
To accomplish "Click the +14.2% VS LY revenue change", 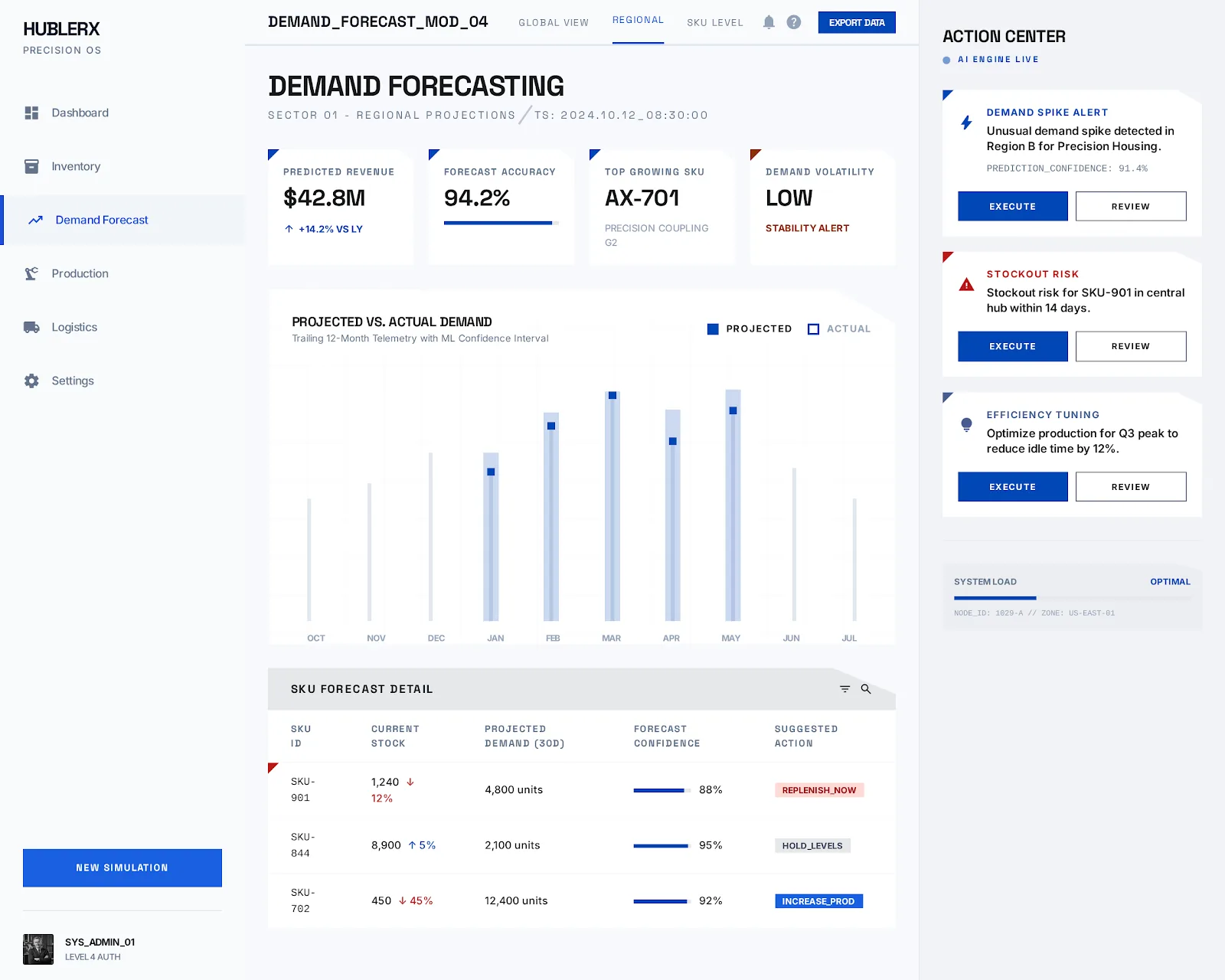I will tap(324, 229).
